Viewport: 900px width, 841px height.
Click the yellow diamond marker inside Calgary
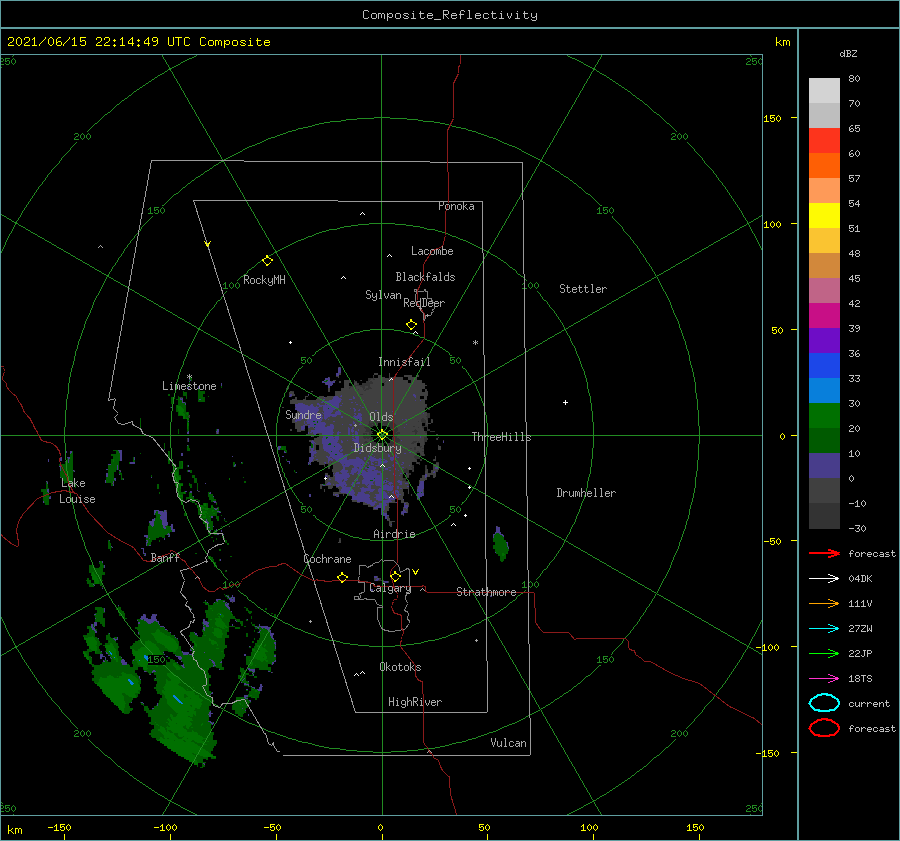[395, 576]
